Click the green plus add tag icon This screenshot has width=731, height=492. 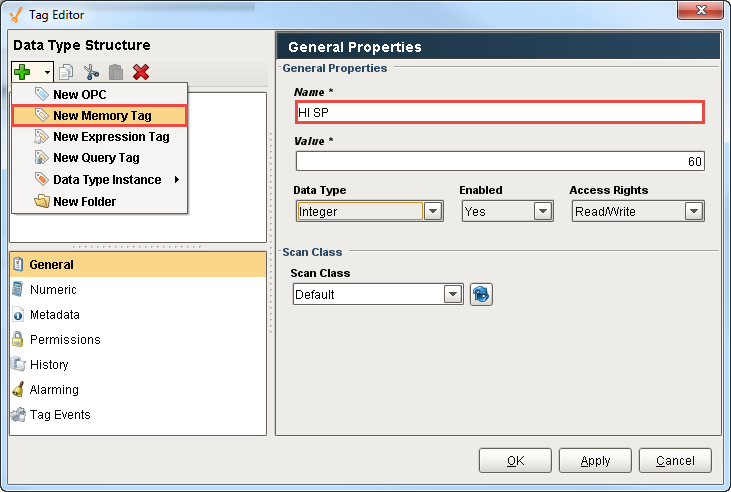(23, 72)
